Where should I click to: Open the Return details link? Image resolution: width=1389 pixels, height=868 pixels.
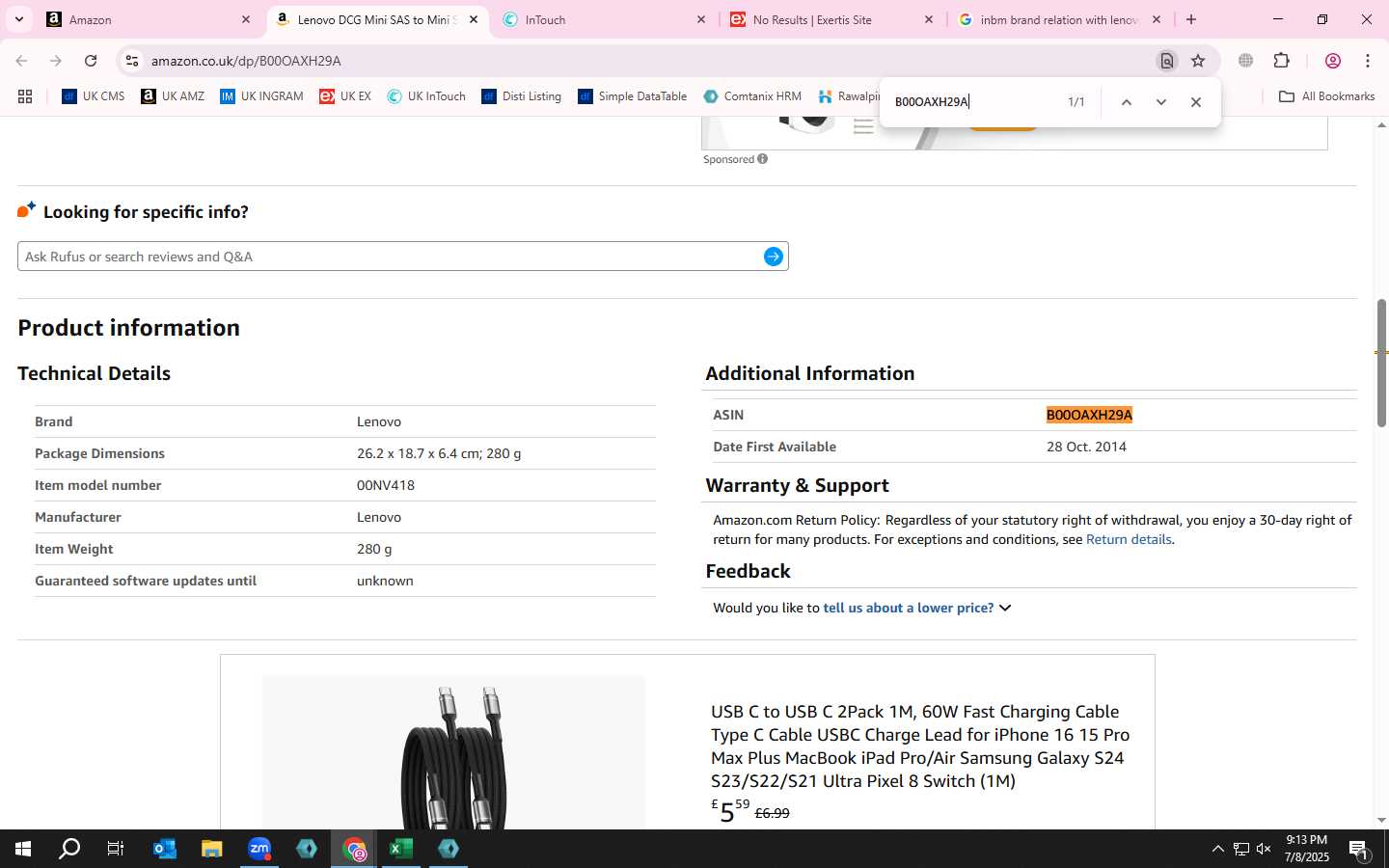point(1129,539)
